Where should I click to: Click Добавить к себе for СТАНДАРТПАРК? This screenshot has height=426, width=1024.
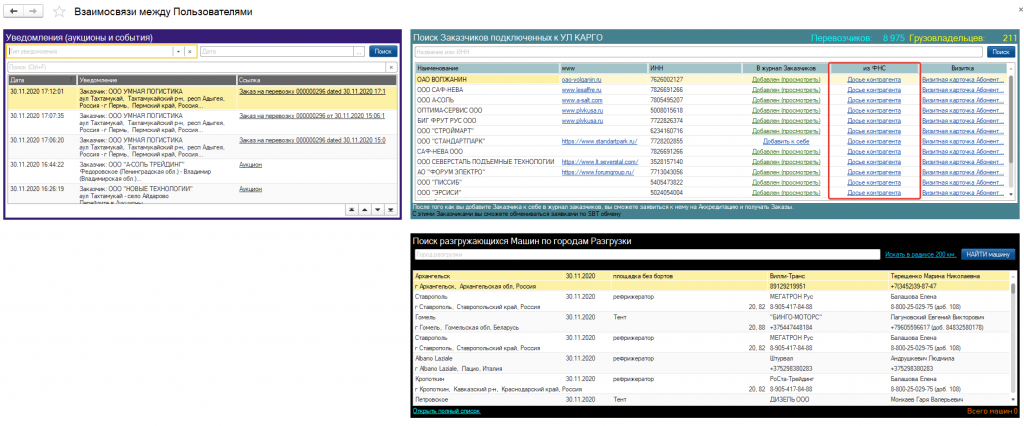pos(786,141)
